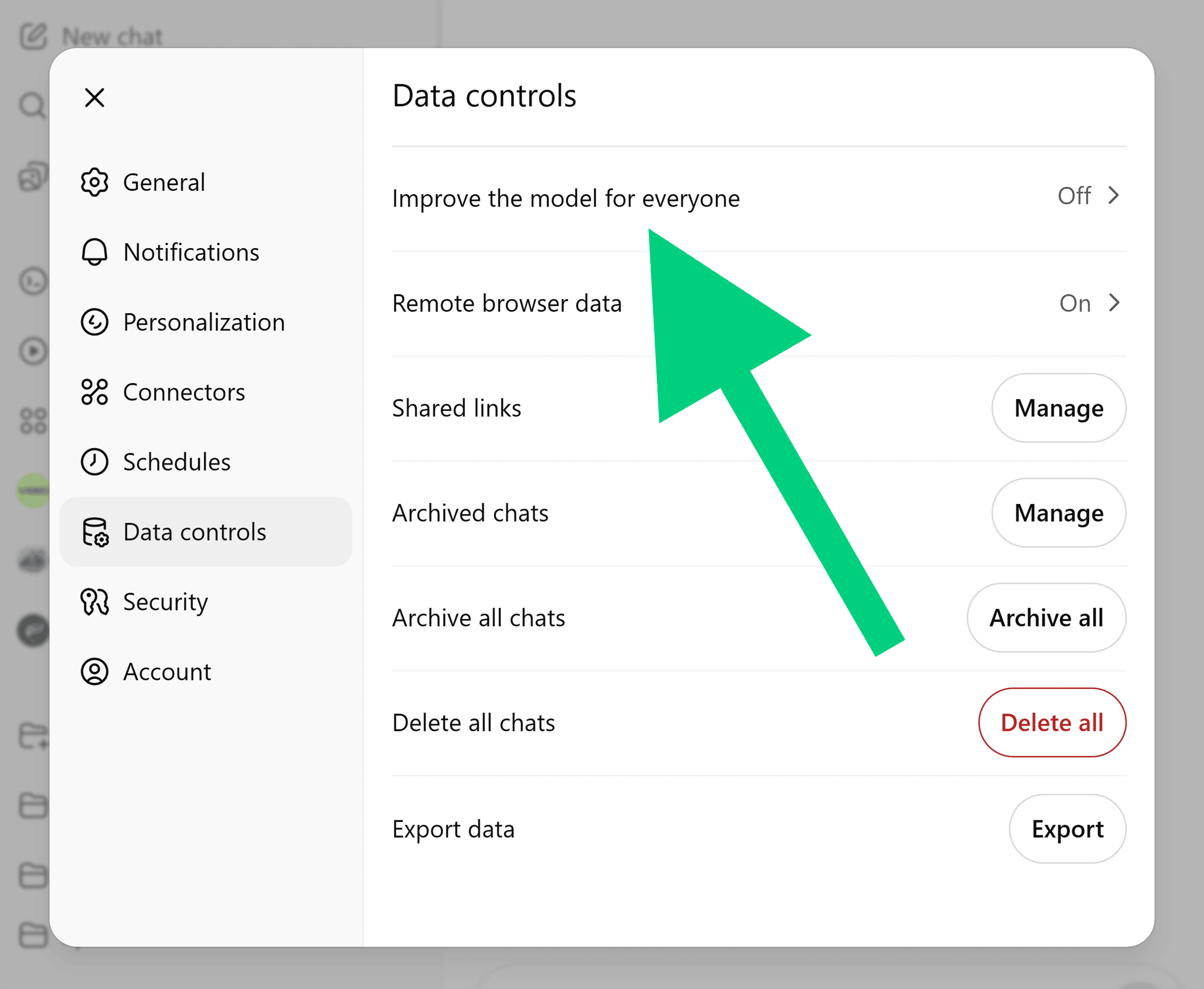Select the Connectors tab
1204x989 pixels.
click(x=206, y=392)
